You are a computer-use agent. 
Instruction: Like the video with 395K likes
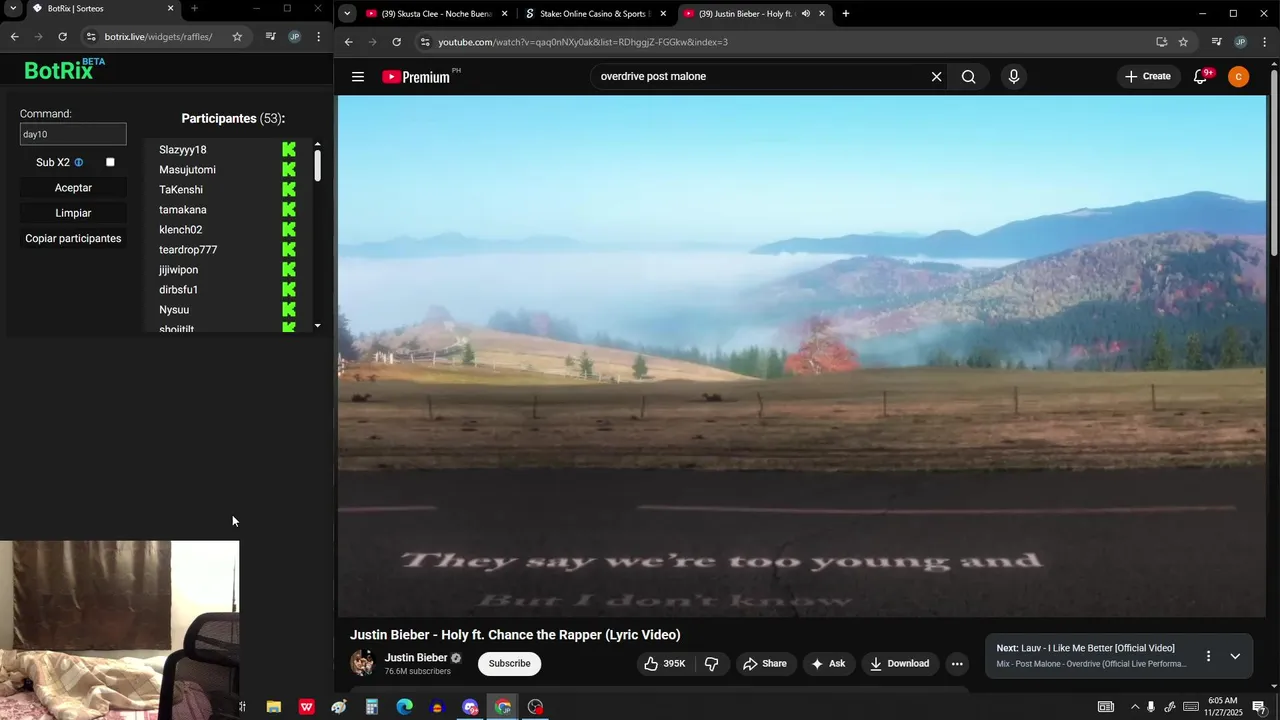coord(665,664)
